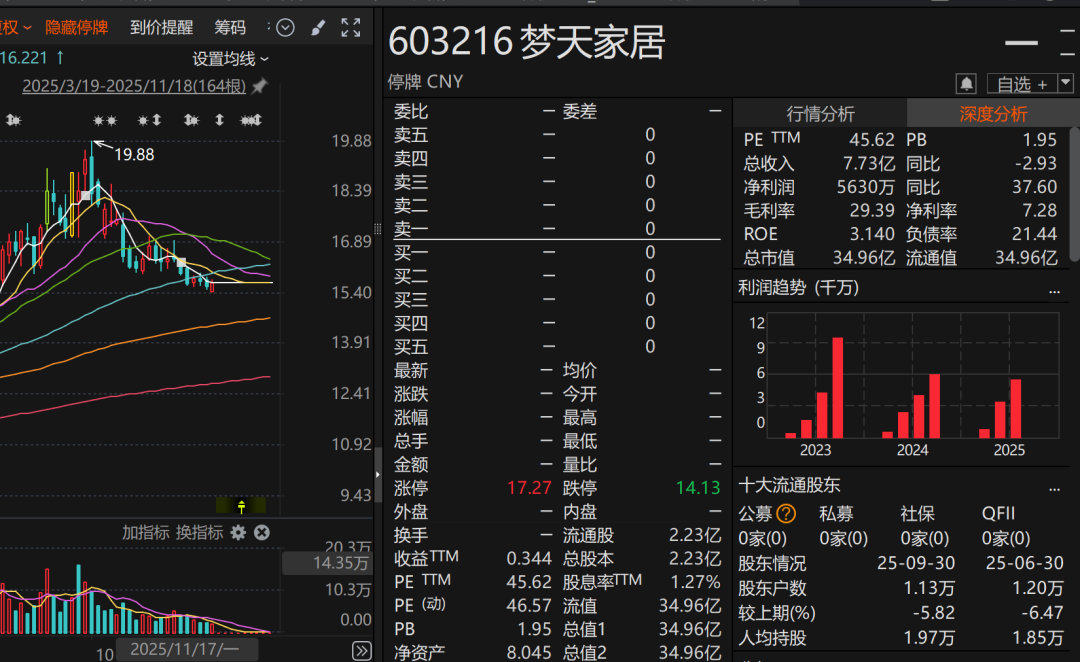Open more options for 十大流通股东 section
The image size is (1080, 662).
pyautogui.click(x=1054, y=489)
